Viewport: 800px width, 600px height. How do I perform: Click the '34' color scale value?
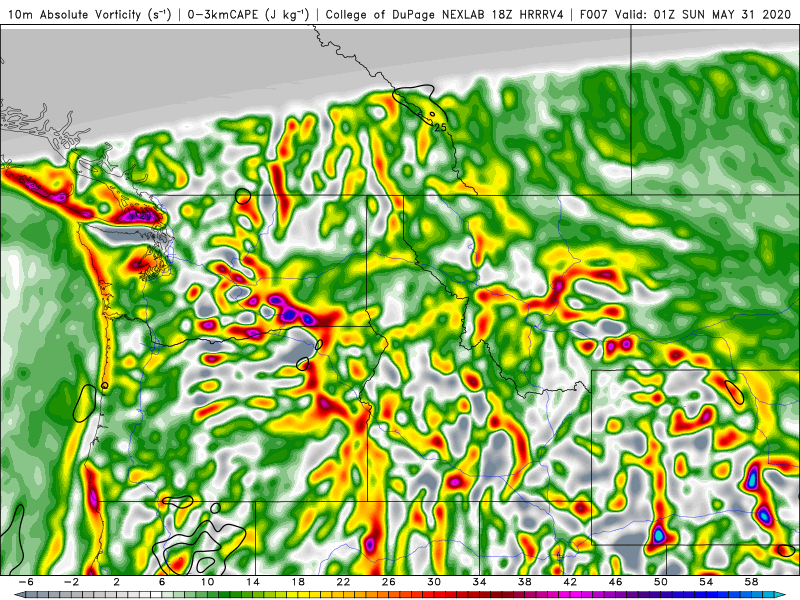coord(479,582)
